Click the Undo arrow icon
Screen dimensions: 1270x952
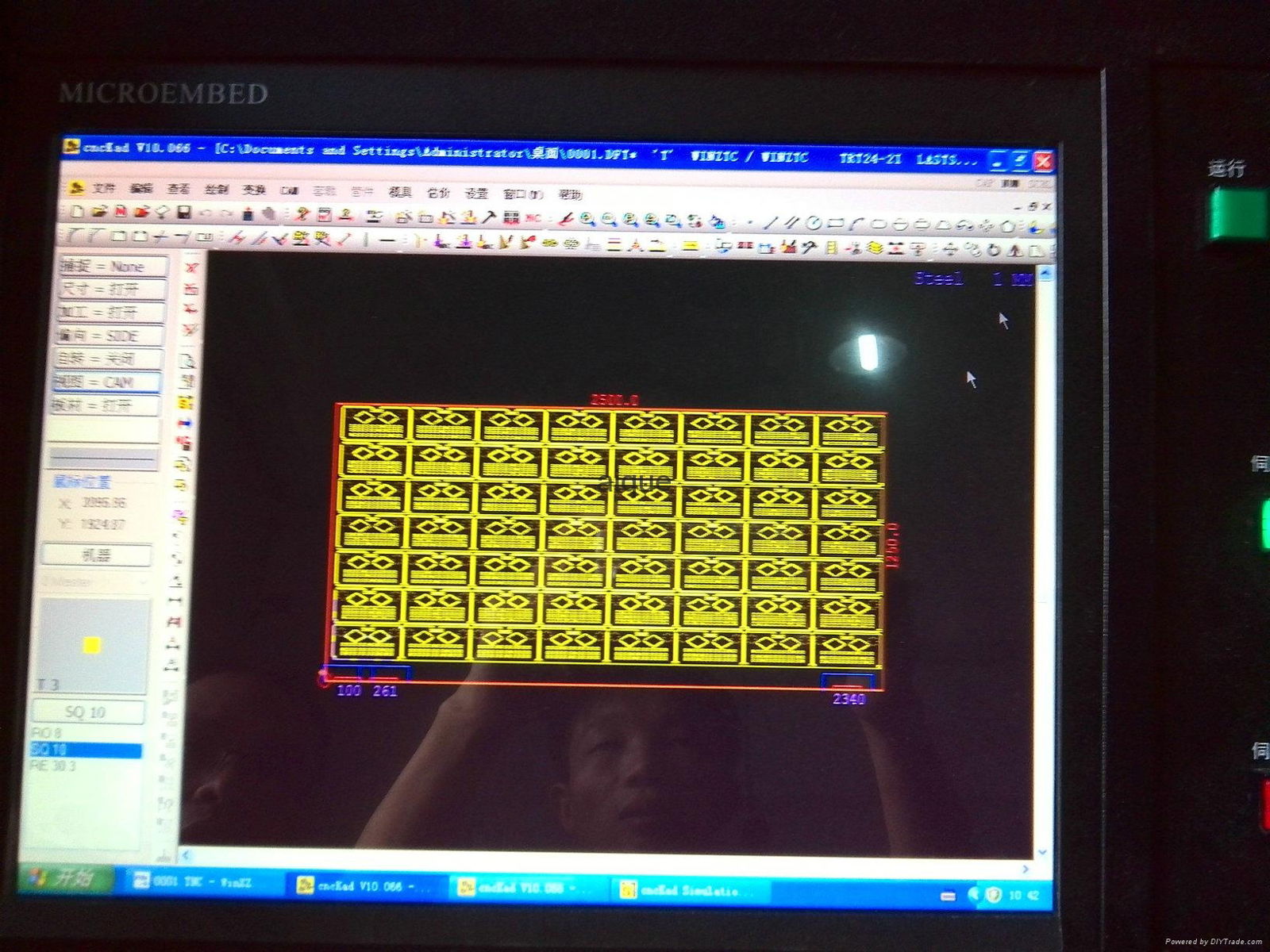(x=205, y=213)
